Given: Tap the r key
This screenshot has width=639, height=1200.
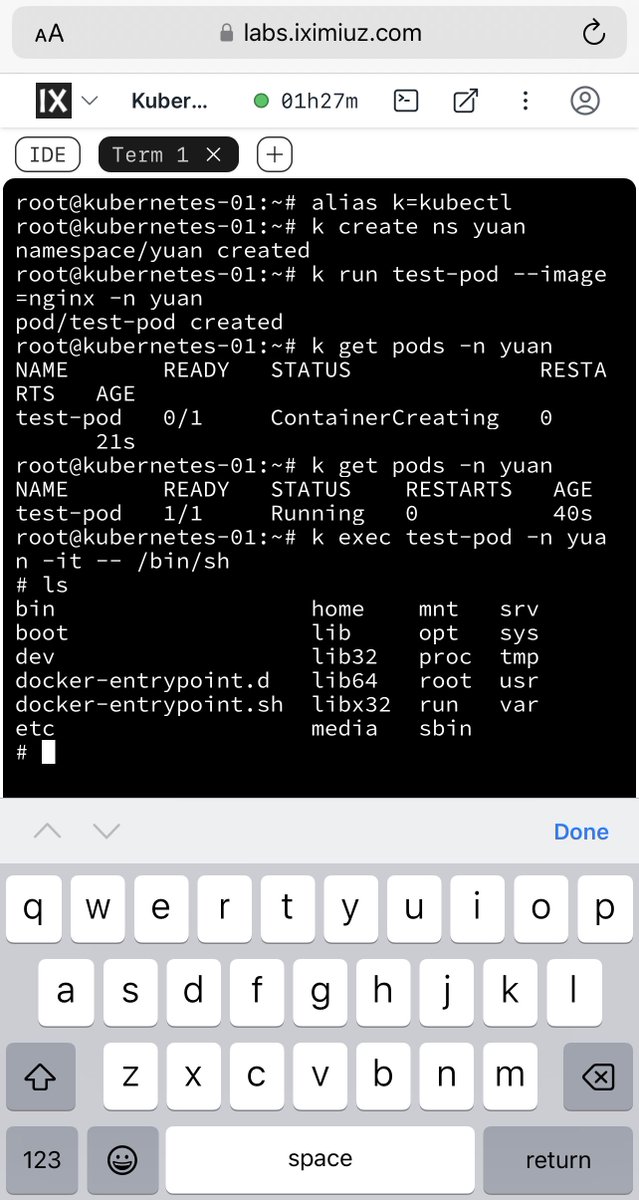Looking at the screenshot, I should tap(224, 907).
